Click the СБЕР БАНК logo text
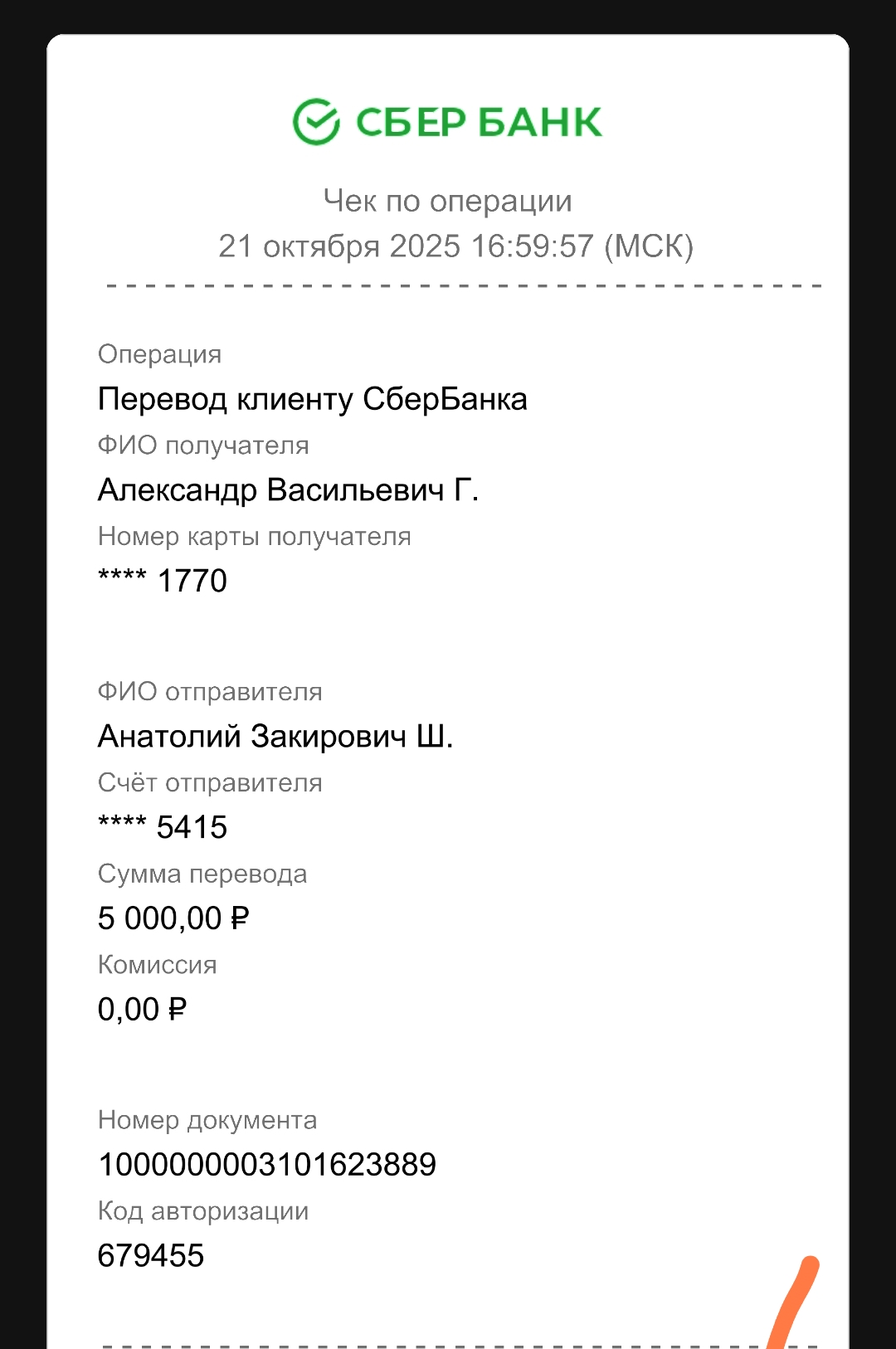 coord(478,123)
